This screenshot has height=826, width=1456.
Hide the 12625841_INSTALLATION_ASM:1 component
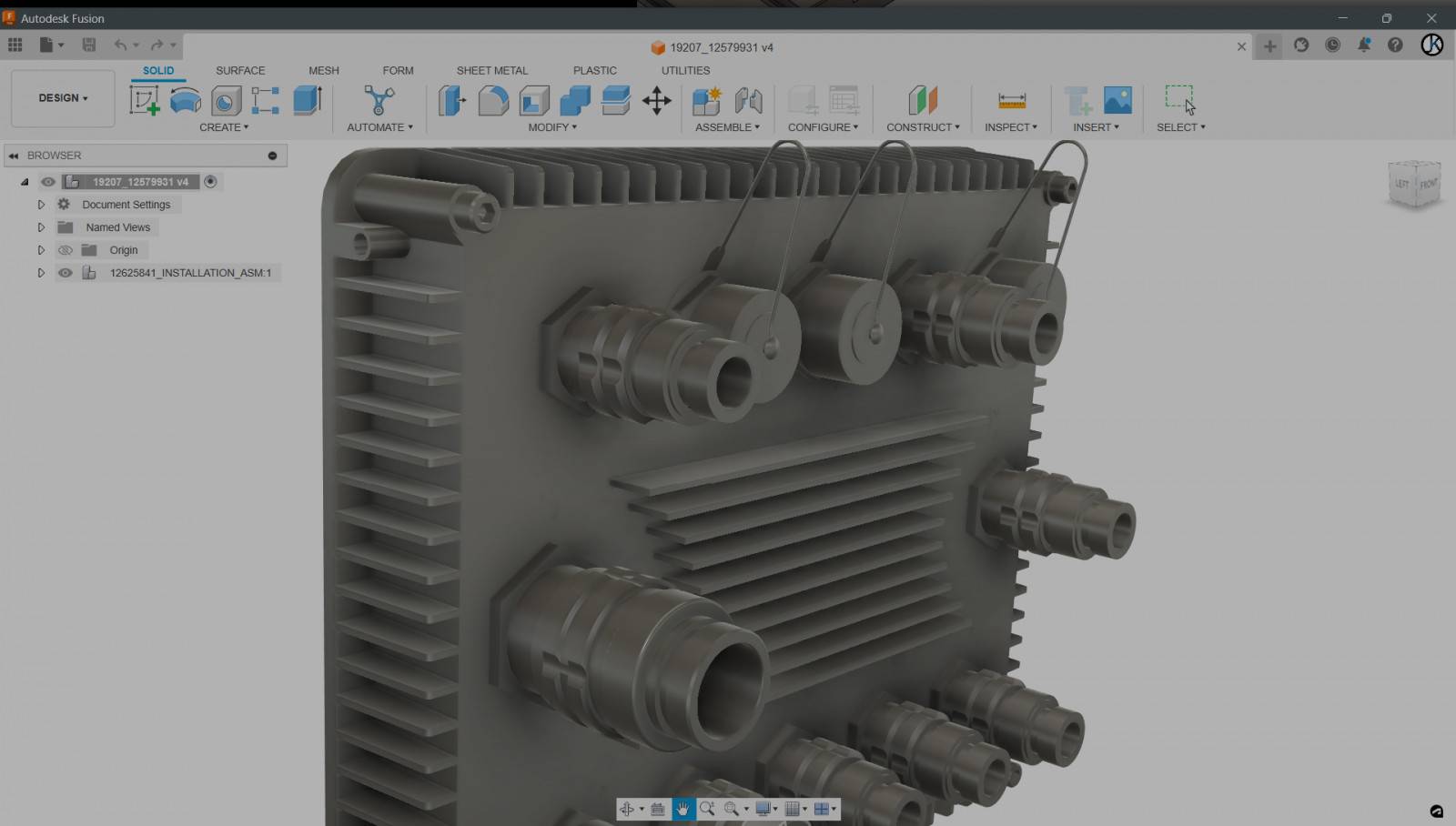66,273
